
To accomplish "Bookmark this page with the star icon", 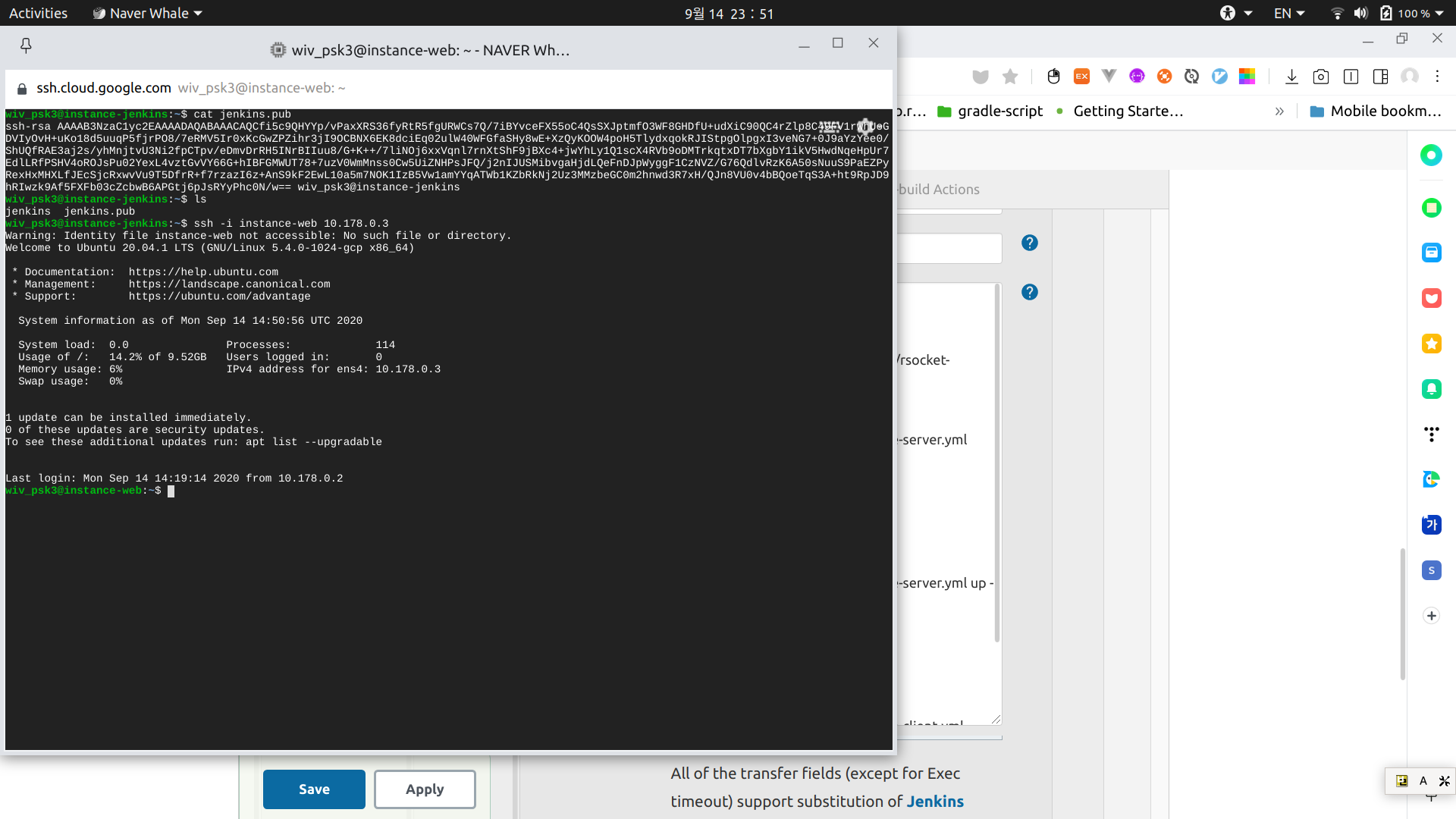I will pyautogui.click(x=1010, y=77).
